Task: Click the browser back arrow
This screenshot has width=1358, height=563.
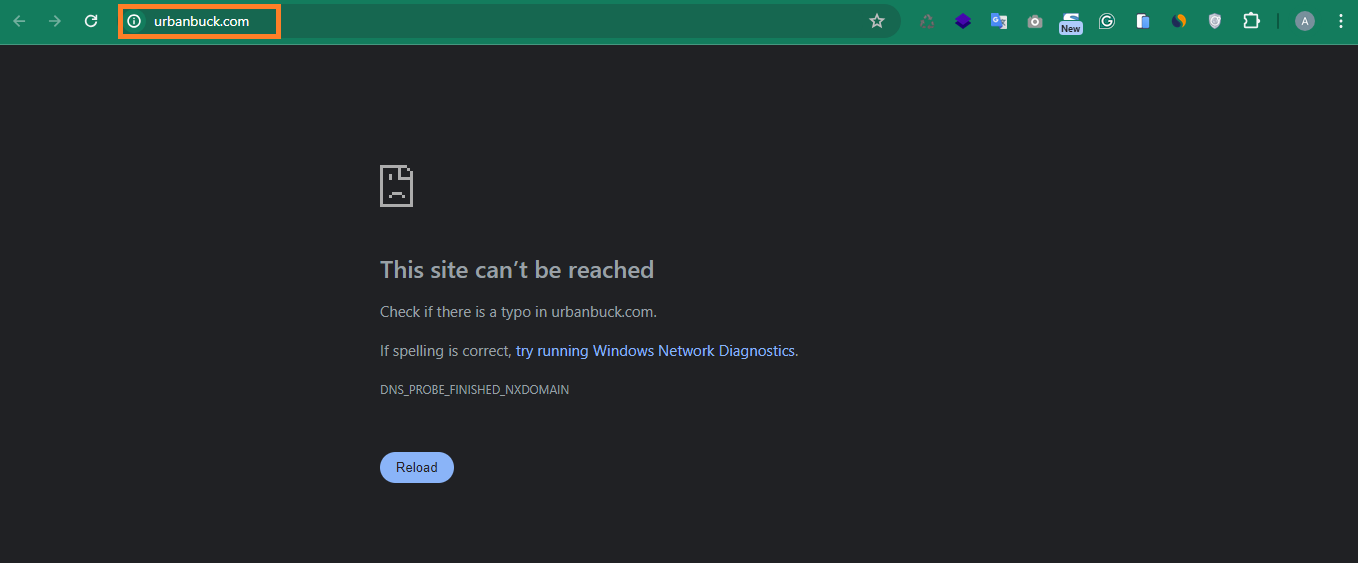Action: pos(19,21)
